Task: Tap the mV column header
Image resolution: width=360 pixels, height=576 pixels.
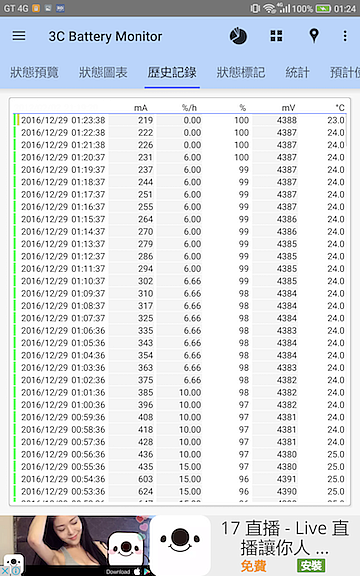Action: (288, 108)
